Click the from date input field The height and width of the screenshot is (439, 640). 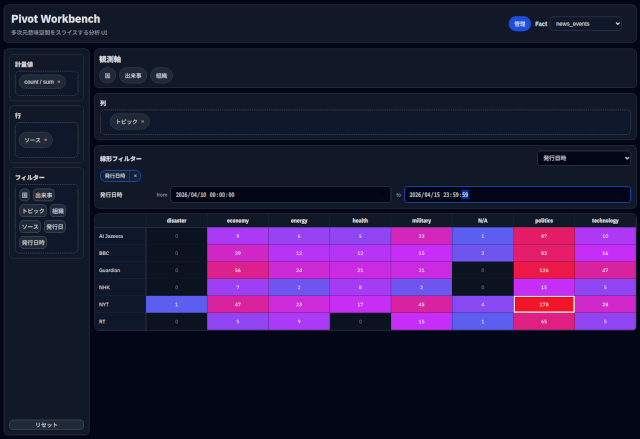281,195
